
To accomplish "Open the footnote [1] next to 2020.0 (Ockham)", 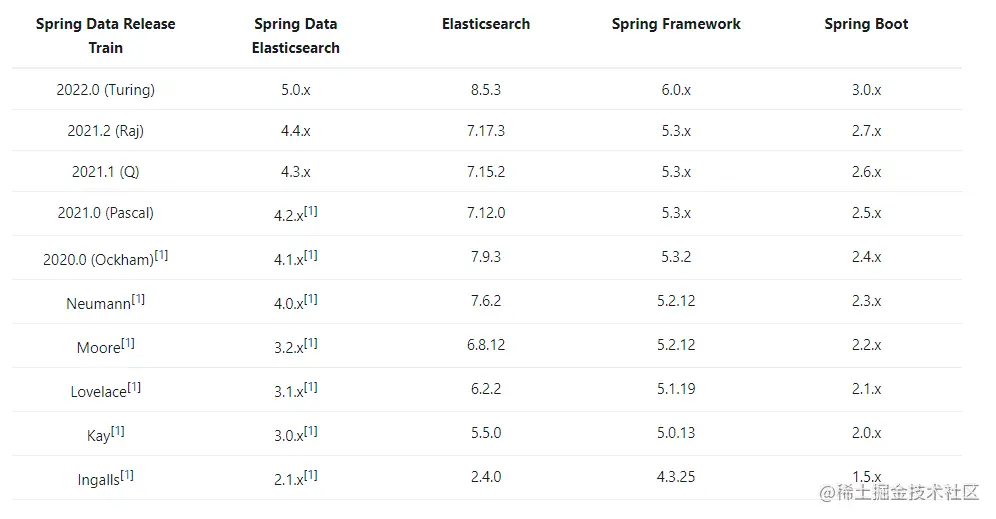I will 161,255.
